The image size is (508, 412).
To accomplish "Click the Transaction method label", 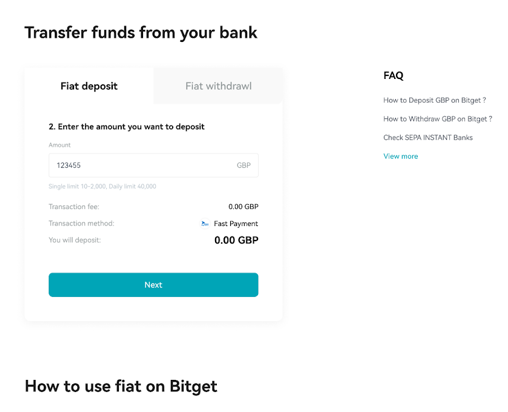I will click(81, 223).
